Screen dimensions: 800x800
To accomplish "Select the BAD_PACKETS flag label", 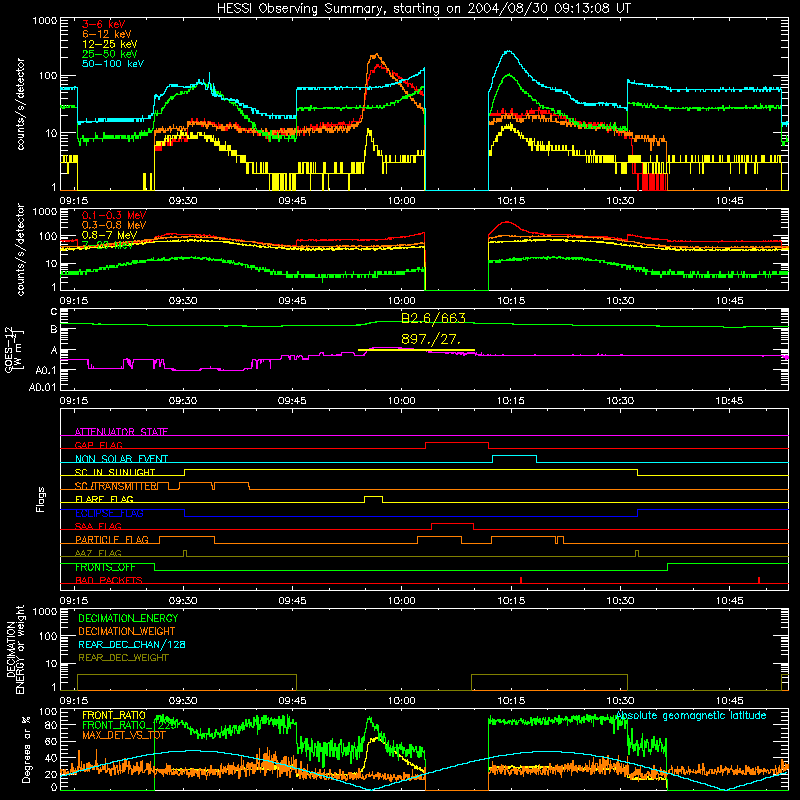I will tap(109, 580).
